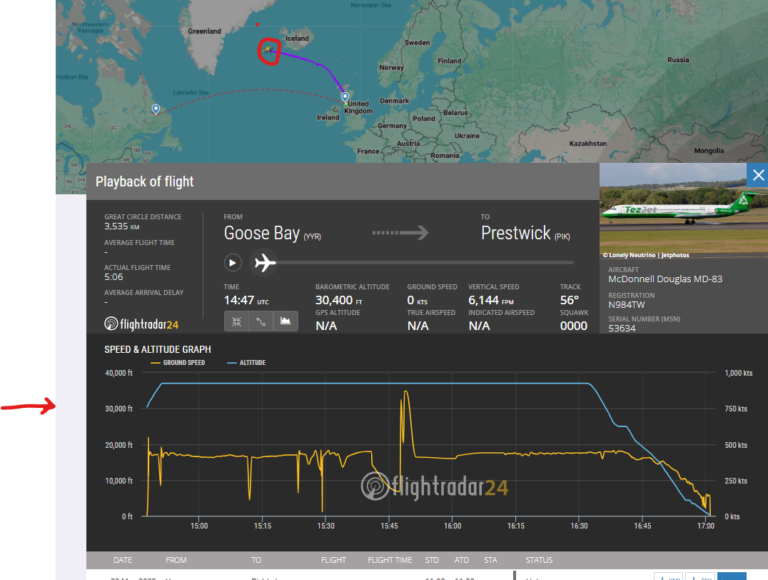The height and width of the screenshot is (580, 768).
Task: Toggle the center-on-aircraft collapse icon button
Action: [x=236, y=321]
